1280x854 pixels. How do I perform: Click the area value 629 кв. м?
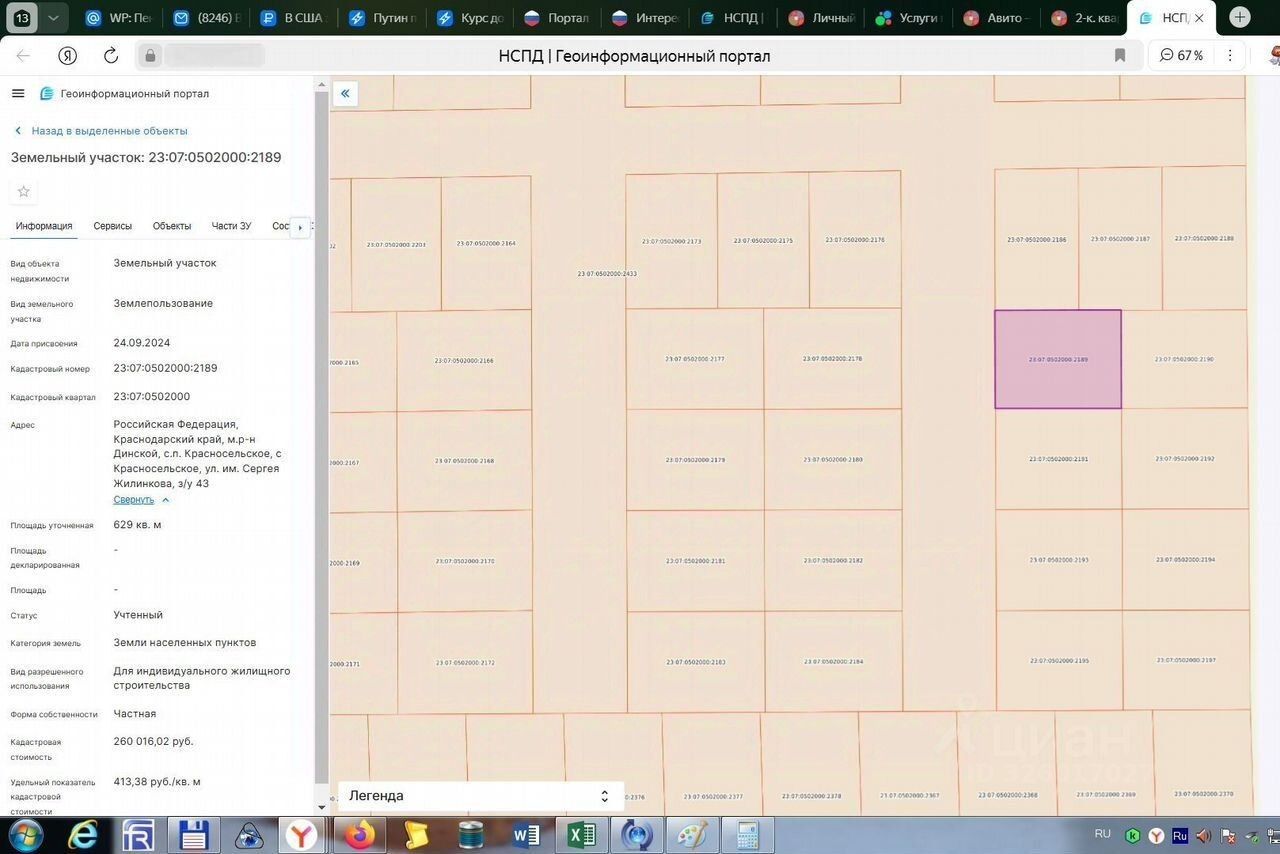tap(138, 525)
